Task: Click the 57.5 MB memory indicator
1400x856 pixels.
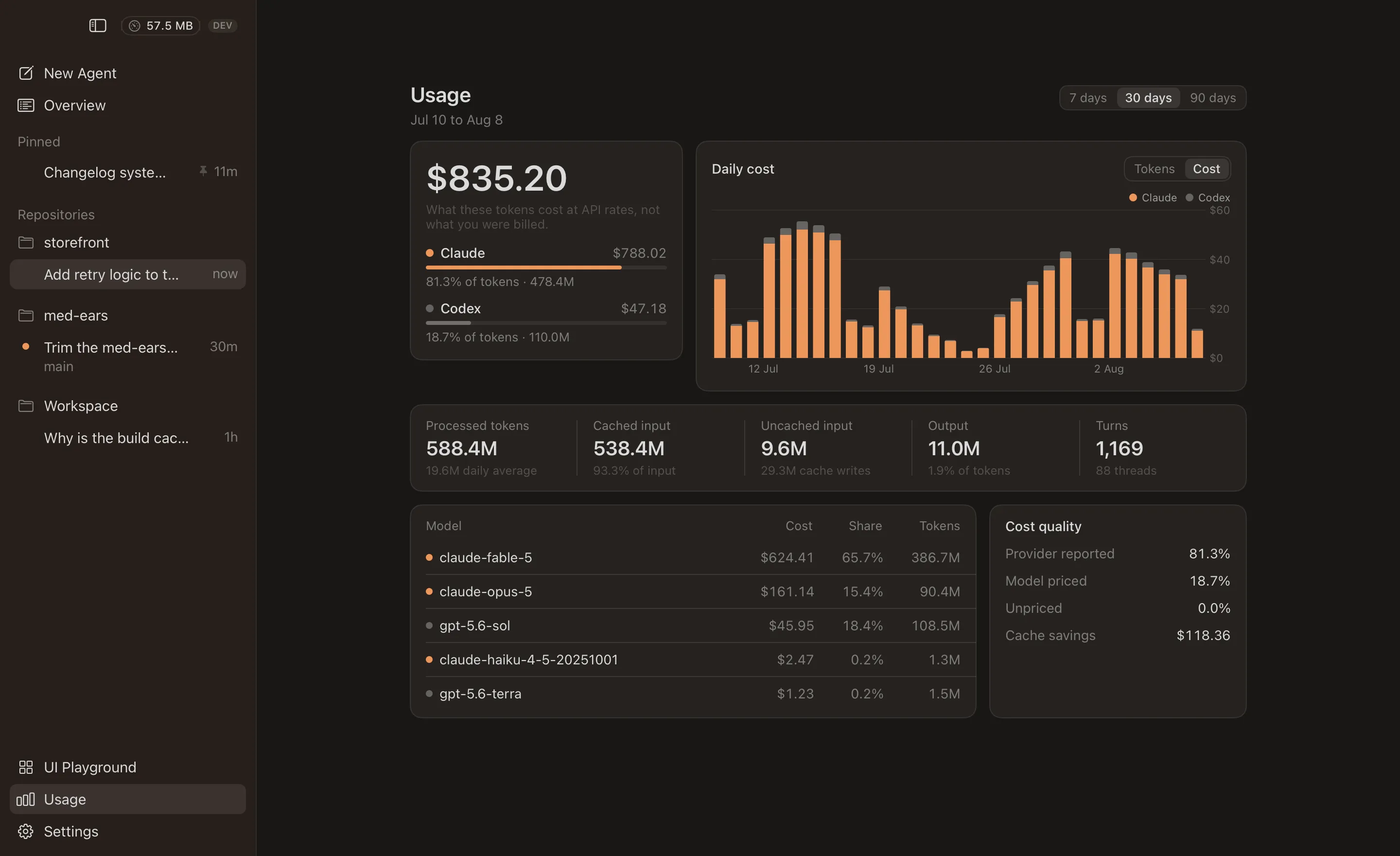Action: 161,26
